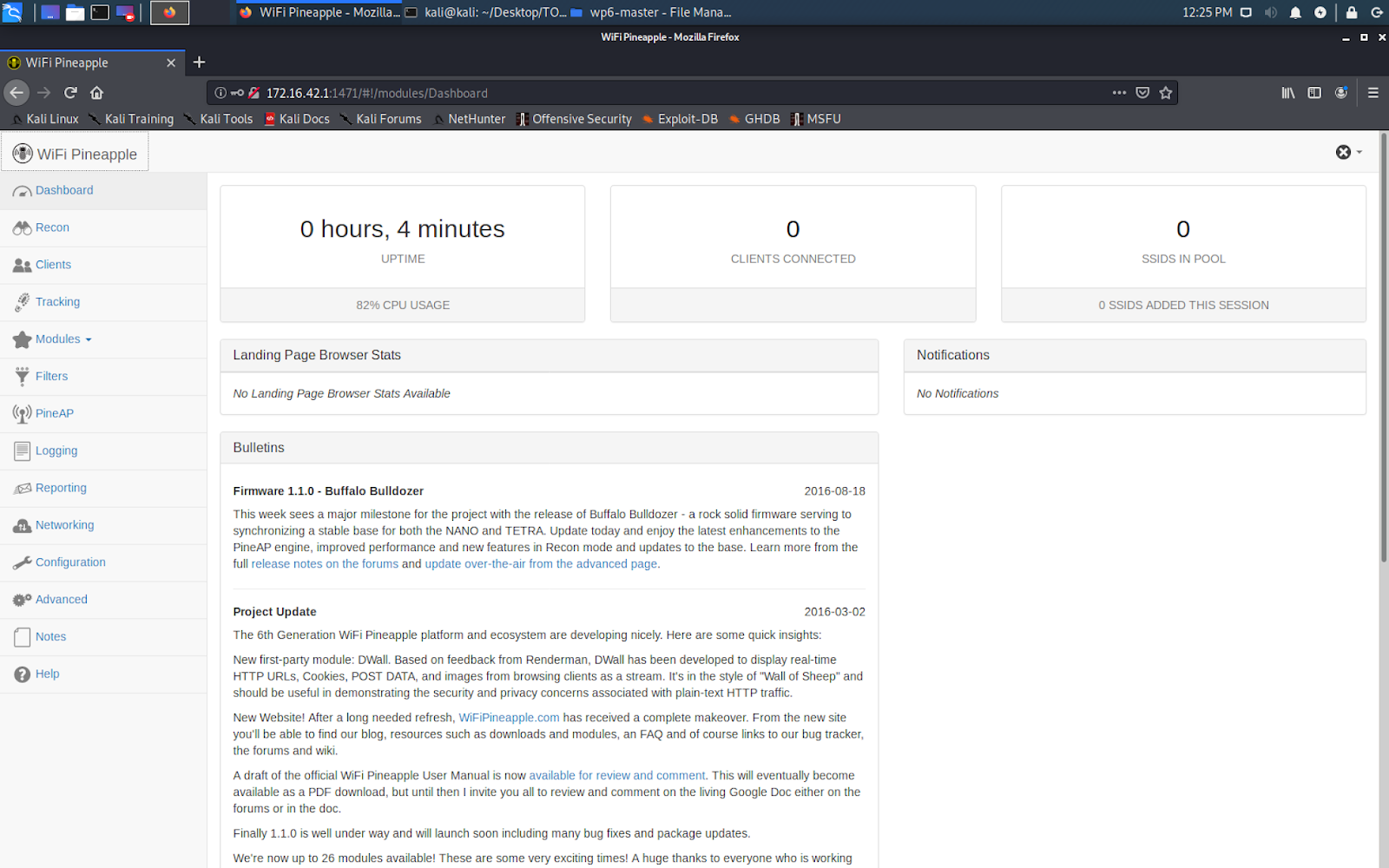Launch the terminal from the panel
Image resolution: width=1389 pixels, height=868 pixels.
pos(100,12)
